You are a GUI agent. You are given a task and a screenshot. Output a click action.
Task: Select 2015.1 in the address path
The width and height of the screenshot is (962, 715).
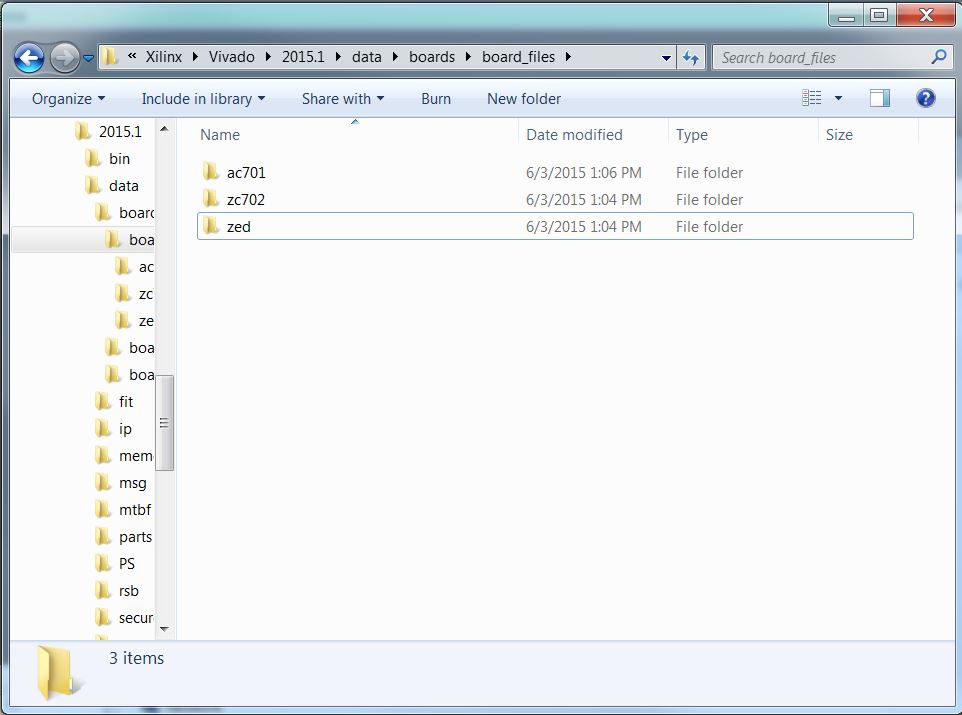303,57
